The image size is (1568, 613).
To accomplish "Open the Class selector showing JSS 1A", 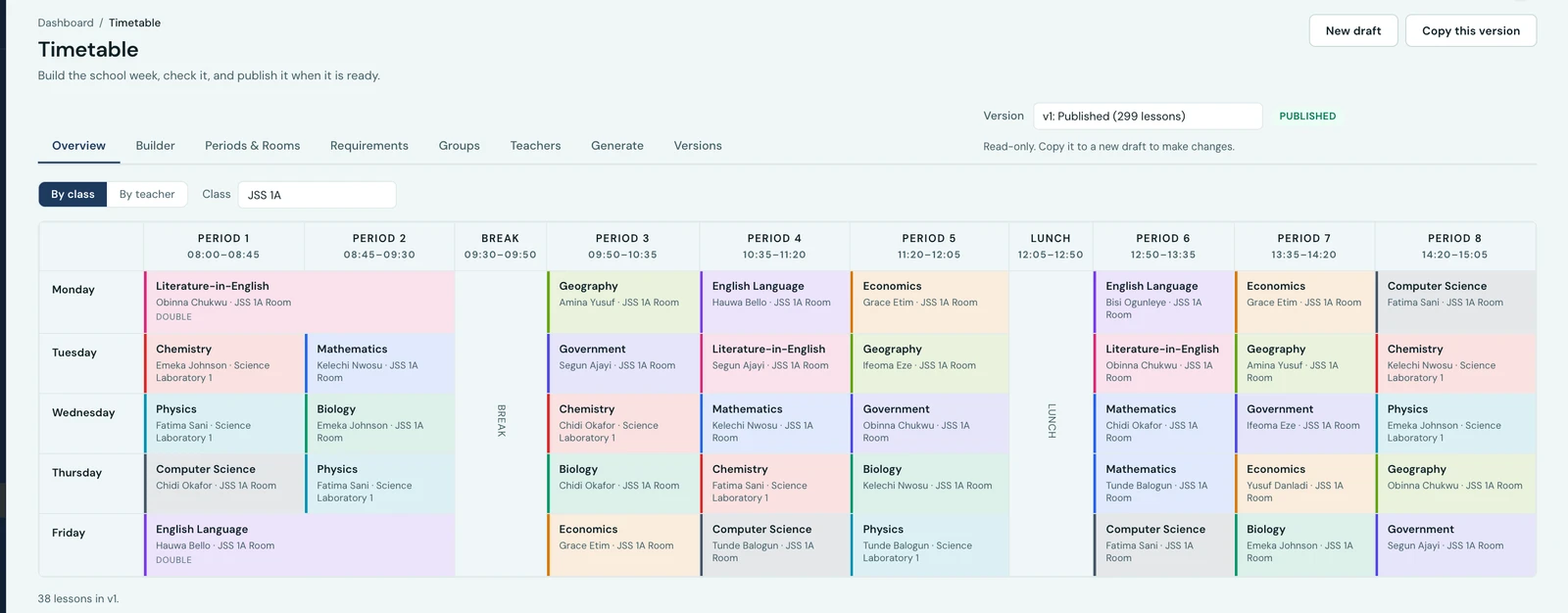I will [317, 195].
